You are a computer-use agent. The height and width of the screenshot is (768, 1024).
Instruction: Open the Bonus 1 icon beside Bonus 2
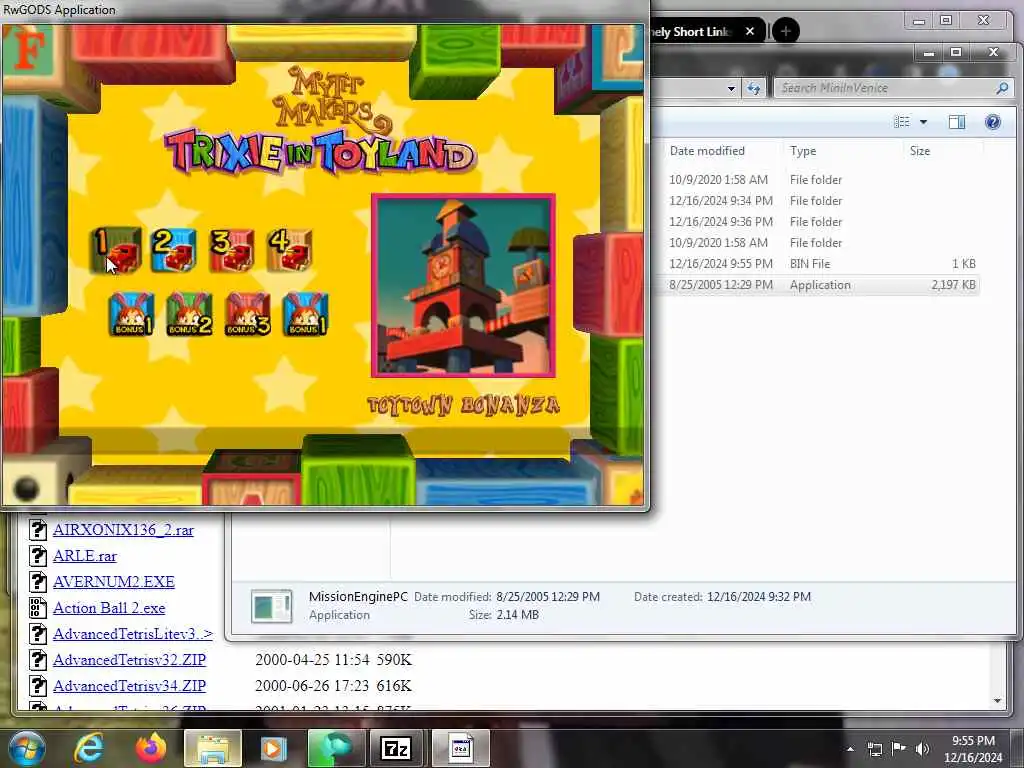(x=131, y=314)
